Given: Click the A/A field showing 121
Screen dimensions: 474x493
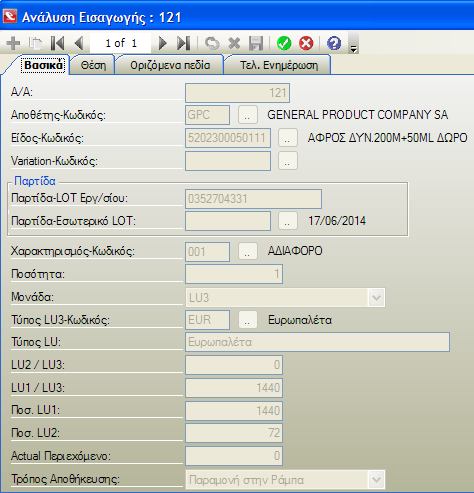Looking at the screenshot, I should coord(237,93).
